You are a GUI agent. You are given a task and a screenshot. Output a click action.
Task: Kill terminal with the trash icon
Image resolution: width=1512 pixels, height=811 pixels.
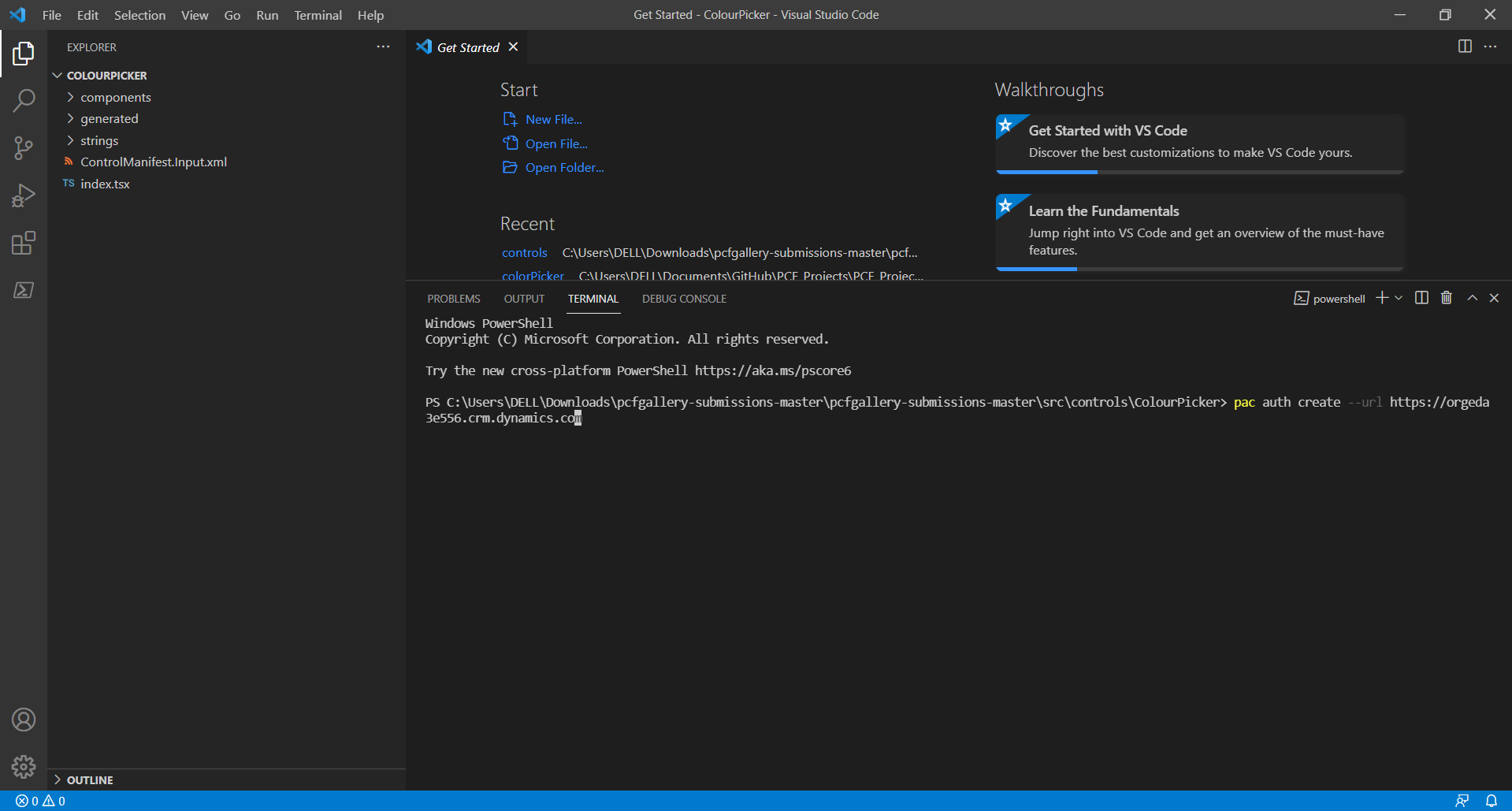click(x=1446, y=298)
